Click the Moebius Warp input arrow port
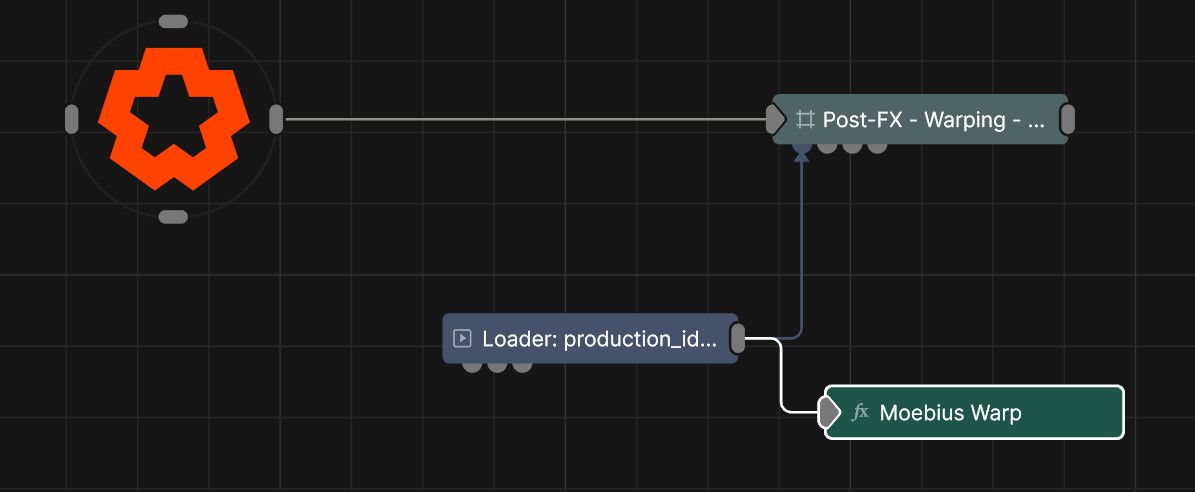The image size is (1195, 492). pos(828,412)
